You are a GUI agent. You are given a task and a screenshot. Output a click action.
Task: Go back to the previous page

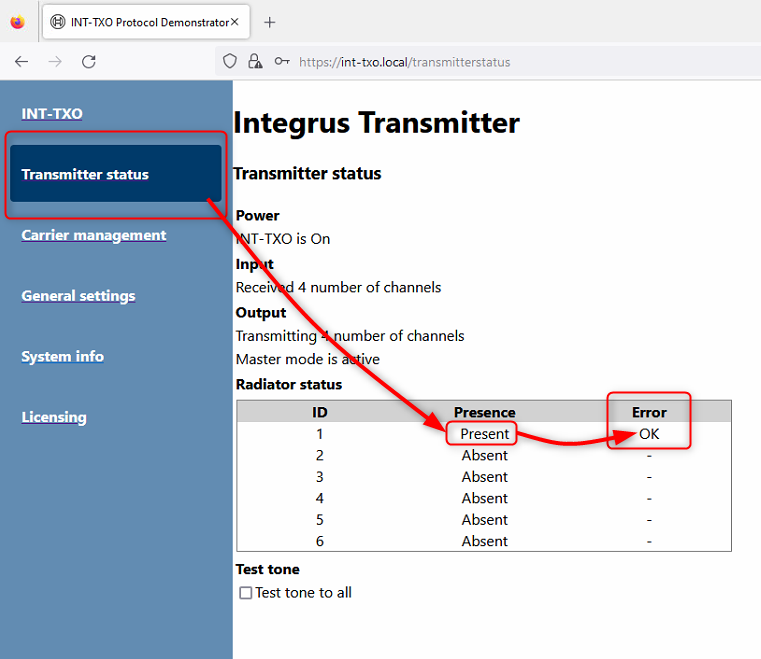tap(21, 62)
